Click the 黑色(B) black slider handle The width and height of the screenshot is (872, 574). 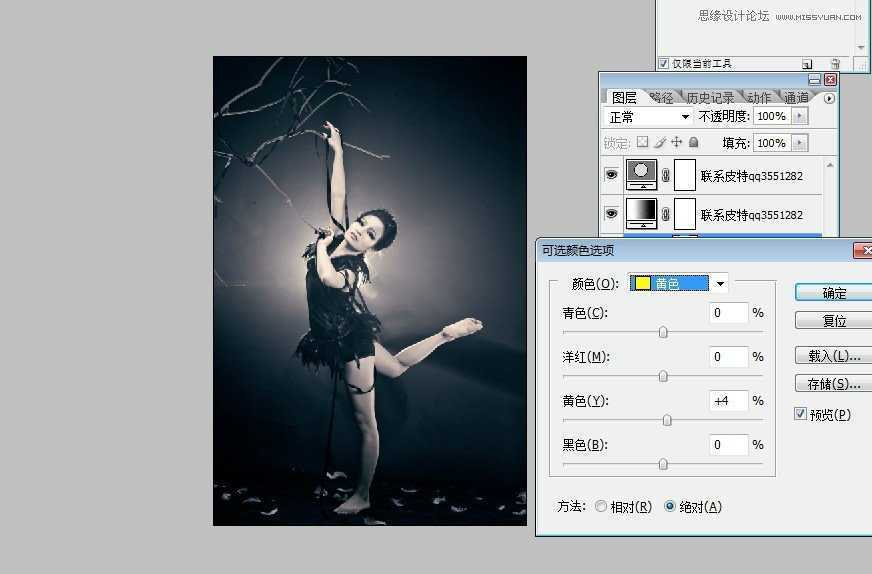(x=663, y=464)
